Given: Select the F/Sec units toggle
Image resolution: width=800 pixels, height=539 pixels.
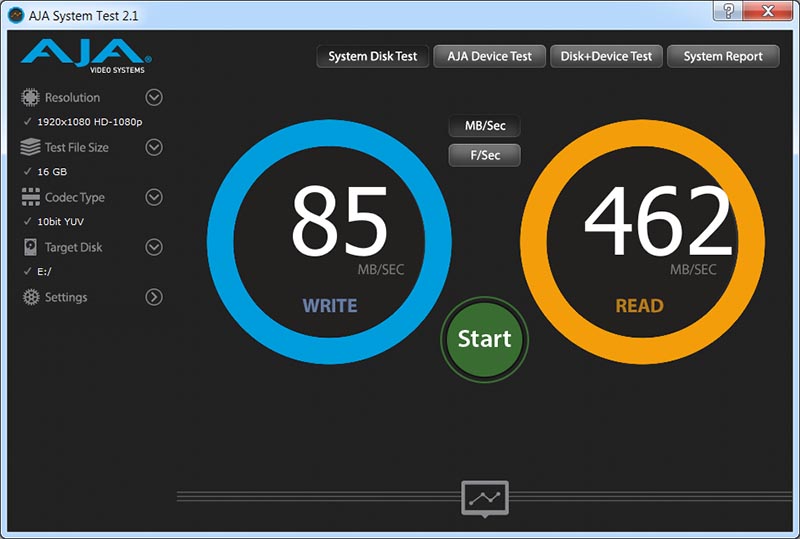Looking at the screenshot, I should pyautogui.click(x=485, y=155).
